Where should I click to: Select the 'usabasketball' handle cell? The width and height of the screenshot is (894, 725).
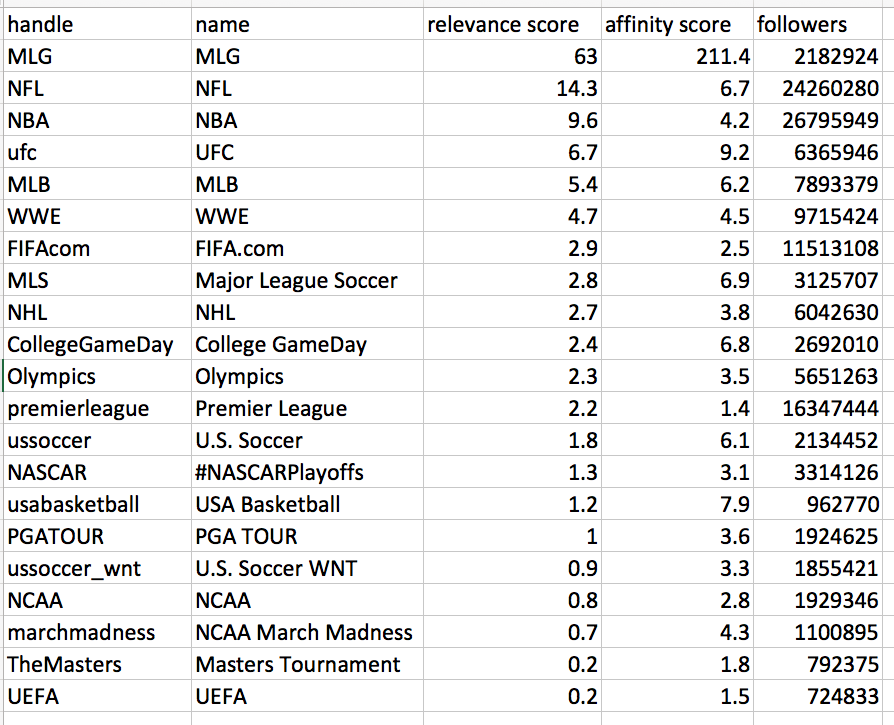pyautogui.click(x=97, y=504)
